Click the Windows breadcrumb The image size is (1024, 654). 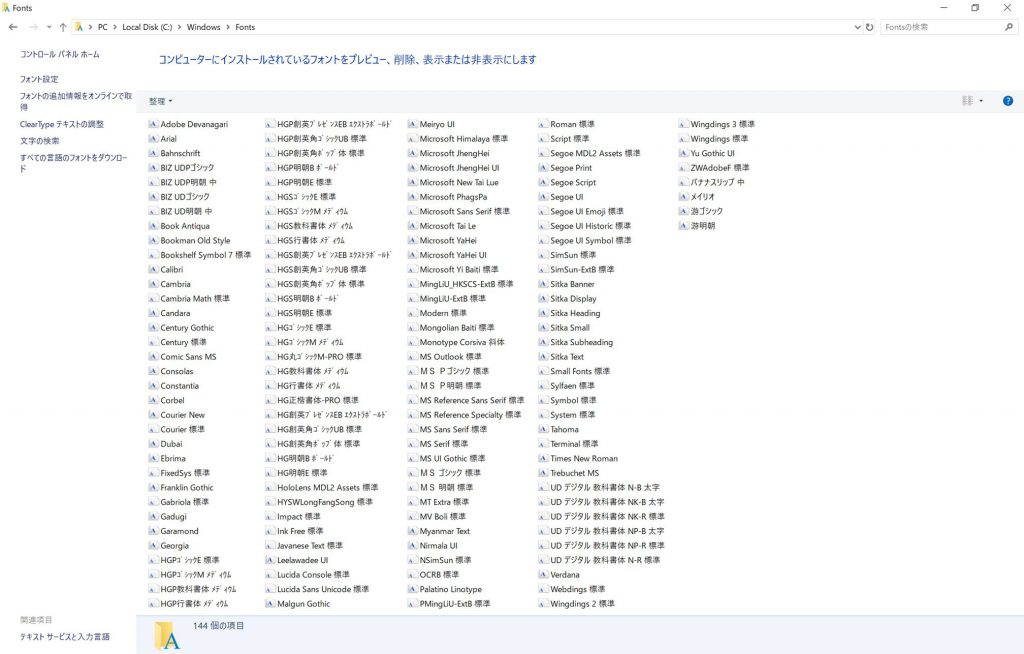[x=203, y=27]
